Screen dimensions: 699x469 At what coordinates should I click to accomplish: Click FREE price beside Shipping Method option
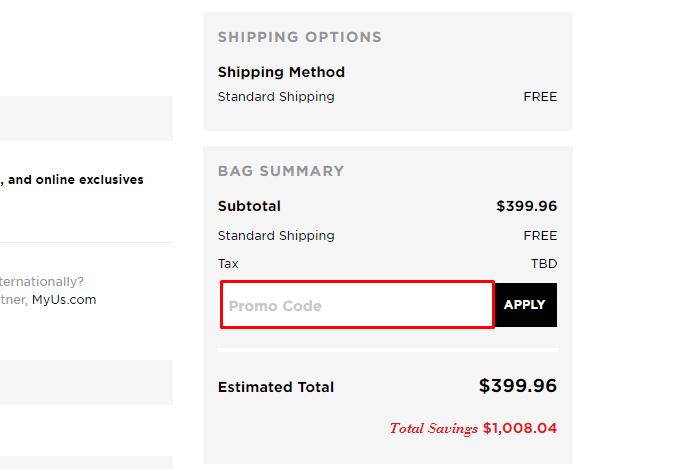point(540,97)
